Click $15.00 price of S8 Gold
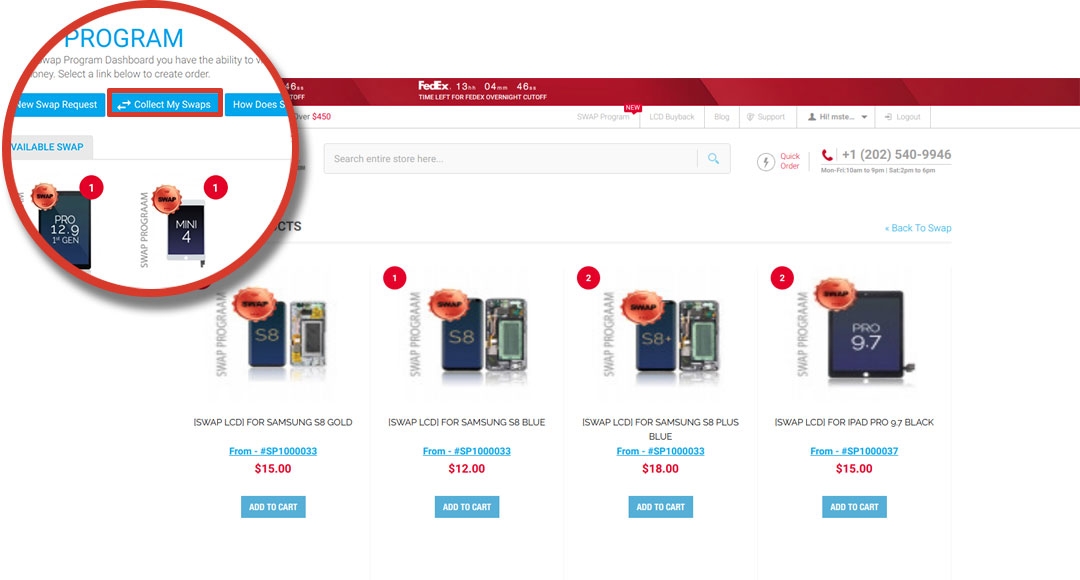Screen dimensions: 1080x580 pos(273,469)
